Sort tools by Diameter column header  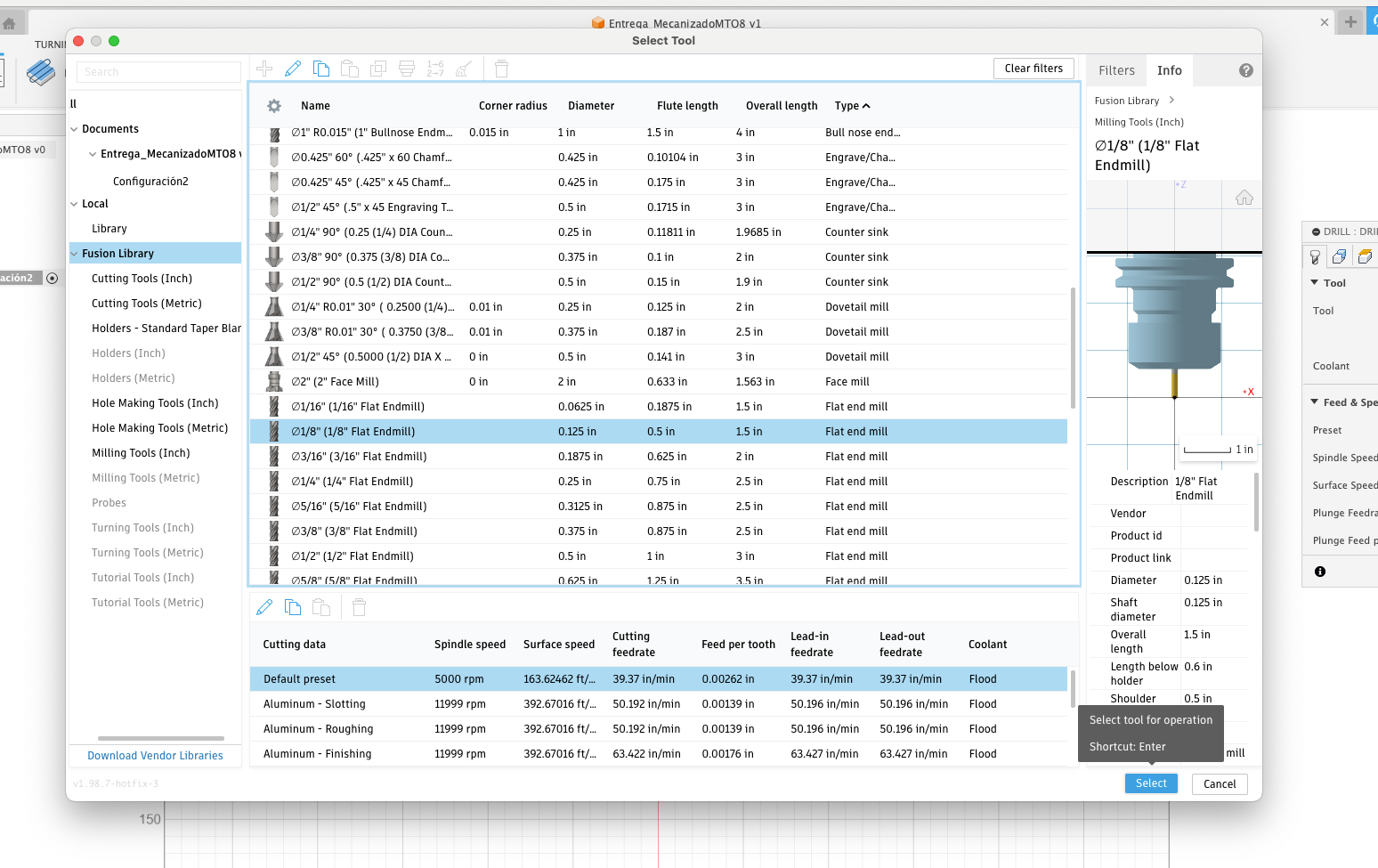591,106
